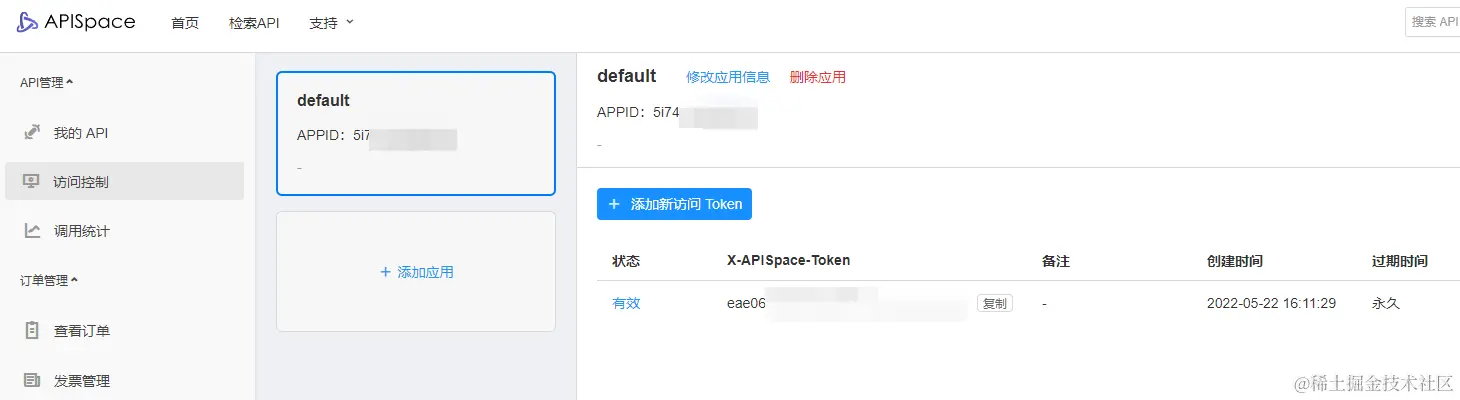Copy the token with 复制 button
This screenshot has width=1460, height=400.
click(x=994, y=303)
